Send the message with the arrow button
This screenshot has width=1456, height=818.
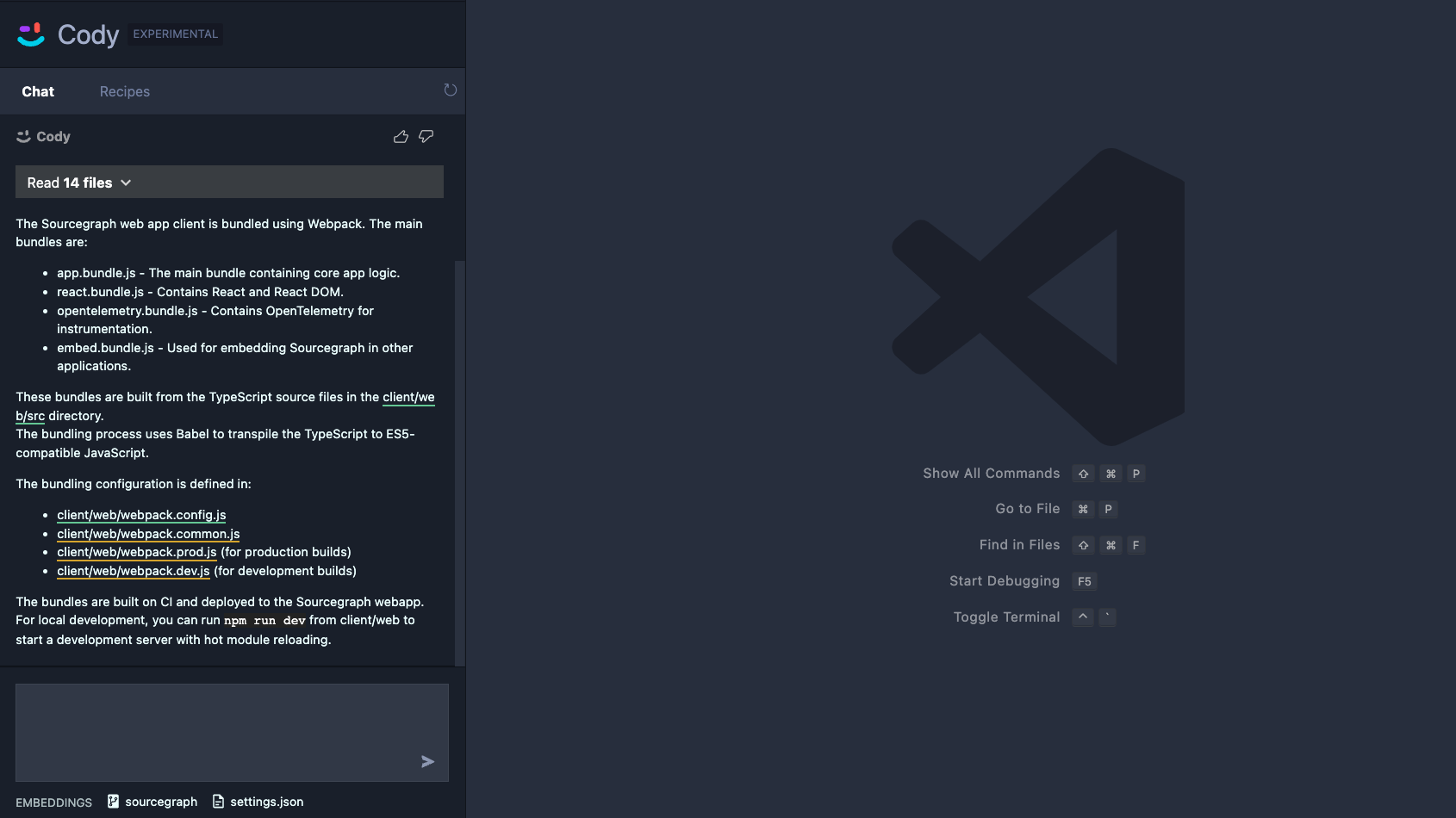[x=428, y=761]
